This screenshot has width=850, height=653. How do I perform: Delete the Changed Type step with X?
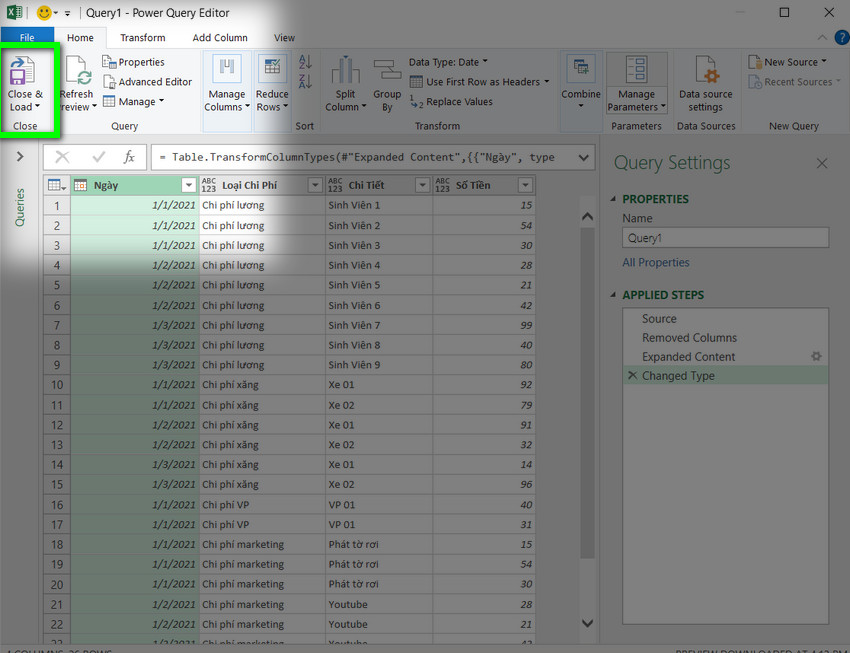[632, 376]
